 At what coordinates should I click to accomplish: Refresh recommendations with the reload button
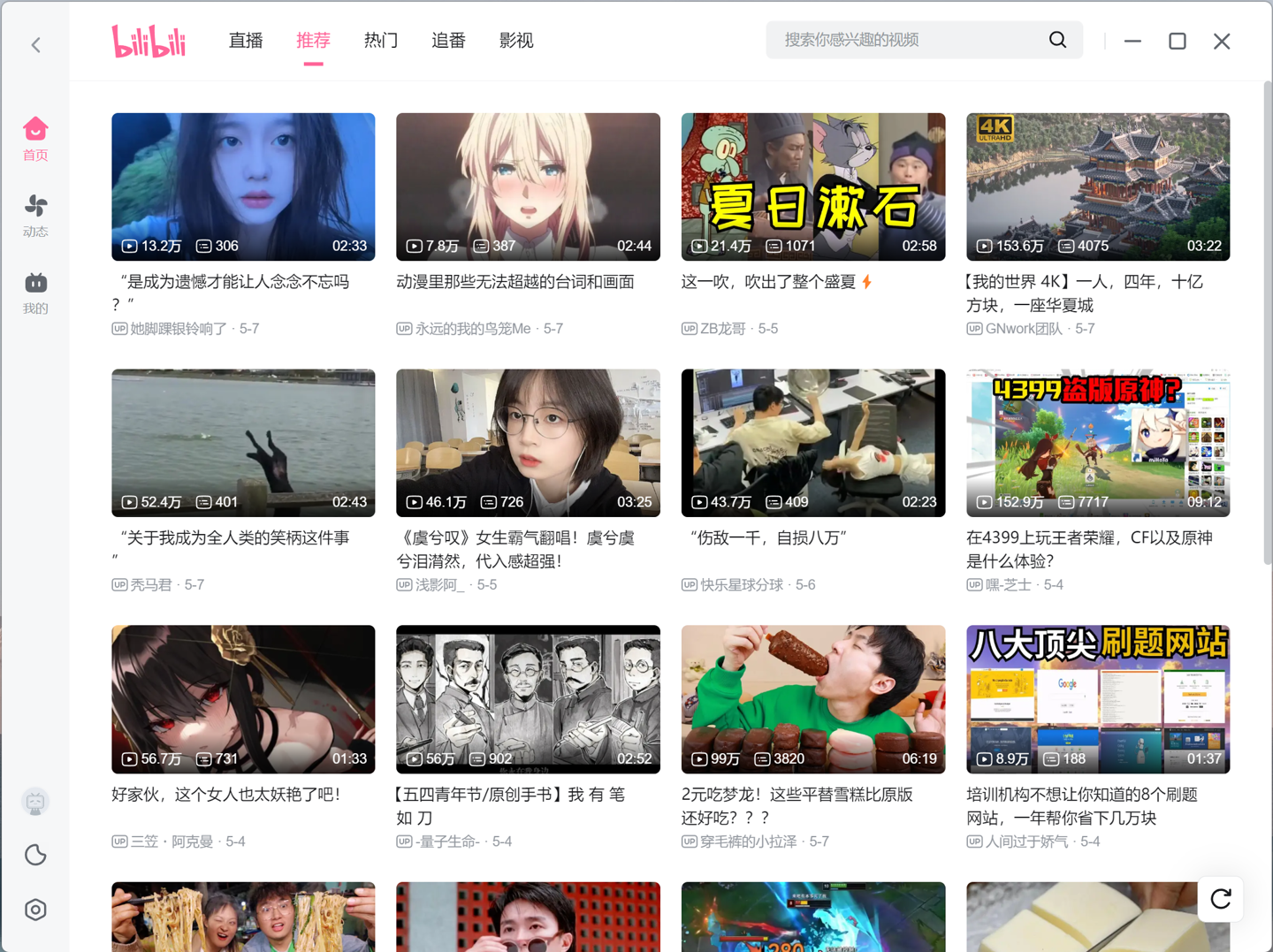[1220, 899]
